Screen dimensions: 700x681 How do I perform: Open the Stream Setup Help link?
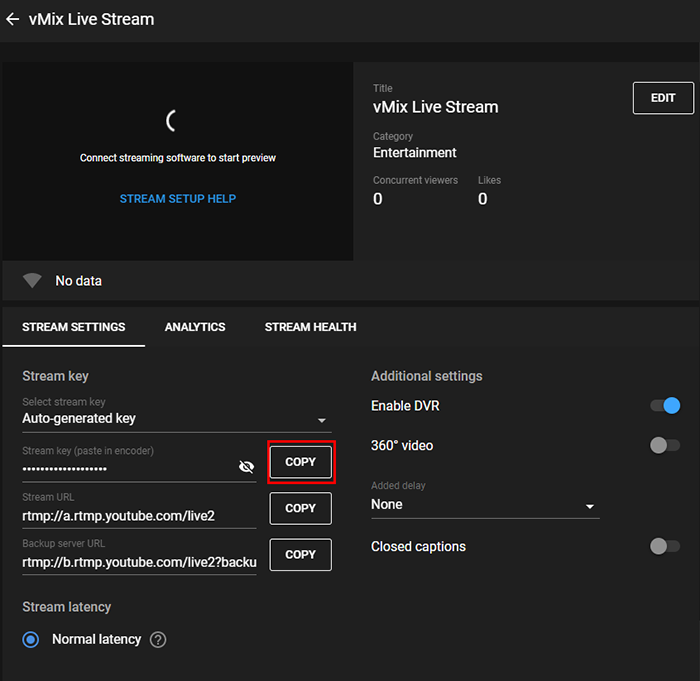coord(178,199)
